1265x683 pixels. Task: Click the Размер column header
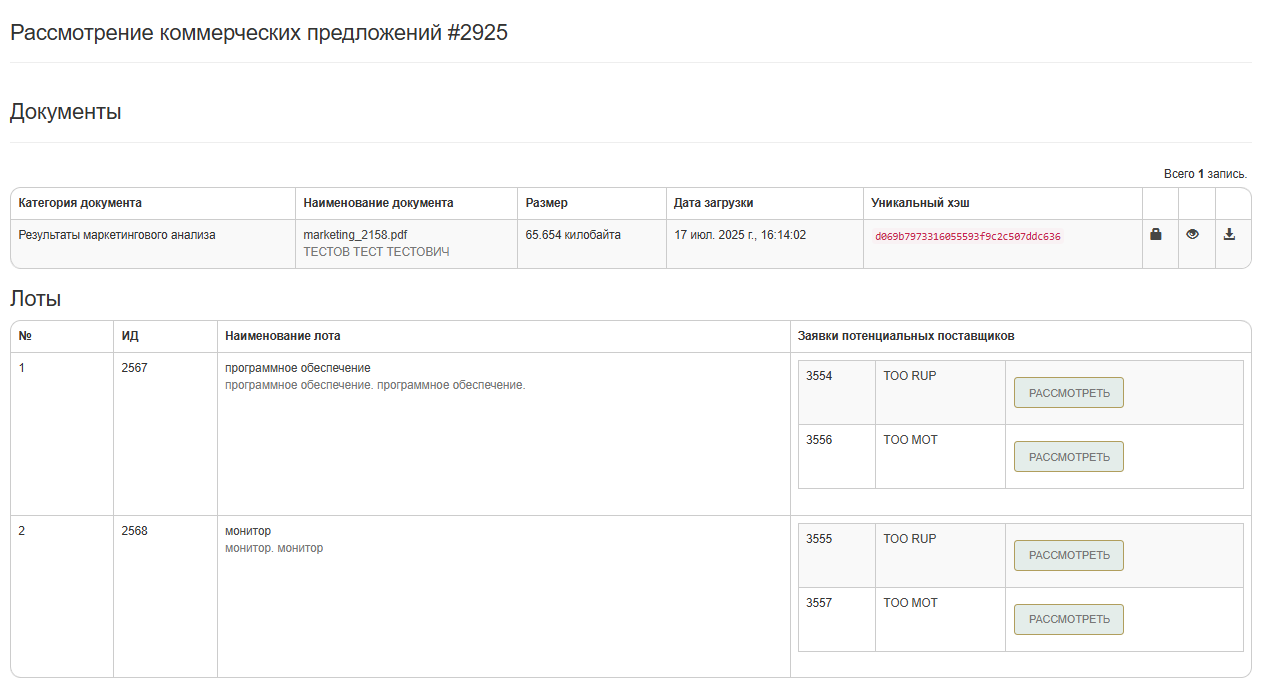tap(546, 203)
